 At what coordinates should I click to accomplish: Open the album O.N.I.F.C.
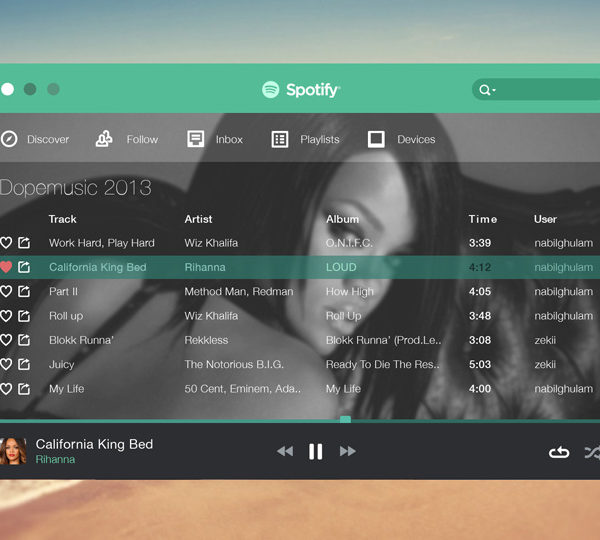349,243
